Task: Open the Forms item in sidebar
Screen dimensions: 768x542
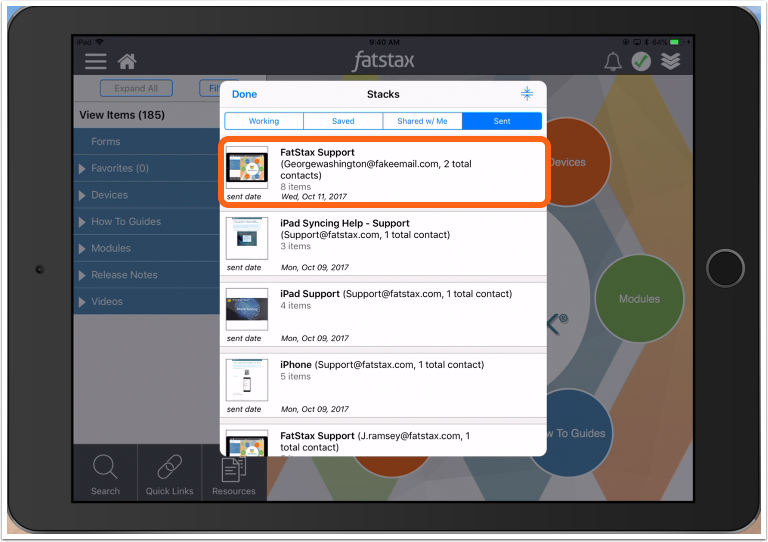Action: (x=146, y=141)
